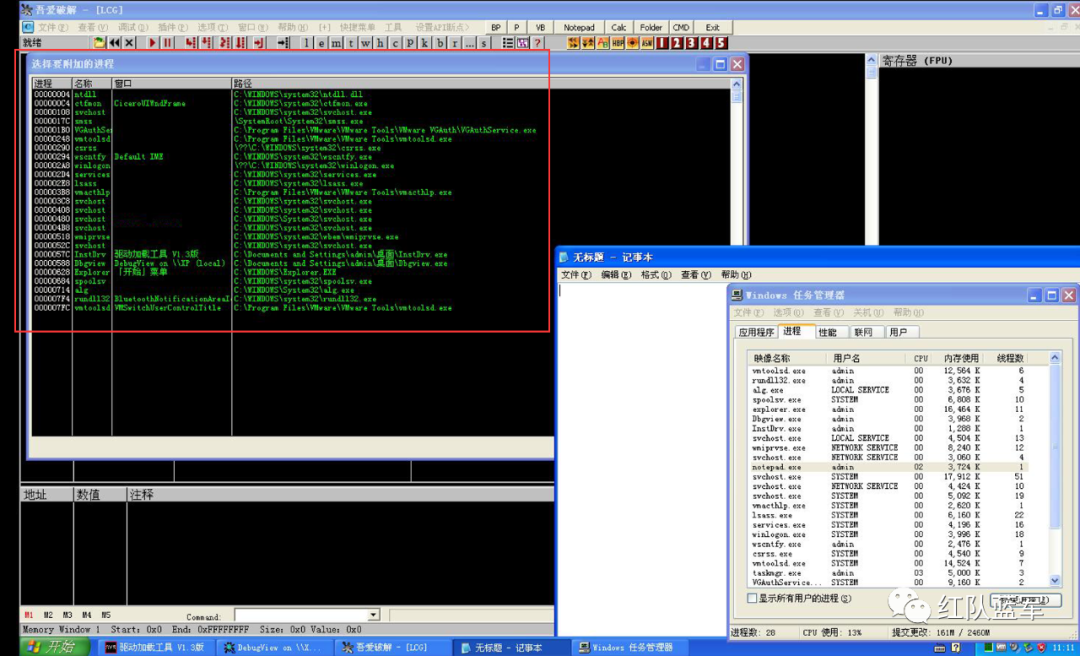Click the restart program rewind icon

point(114,43)
